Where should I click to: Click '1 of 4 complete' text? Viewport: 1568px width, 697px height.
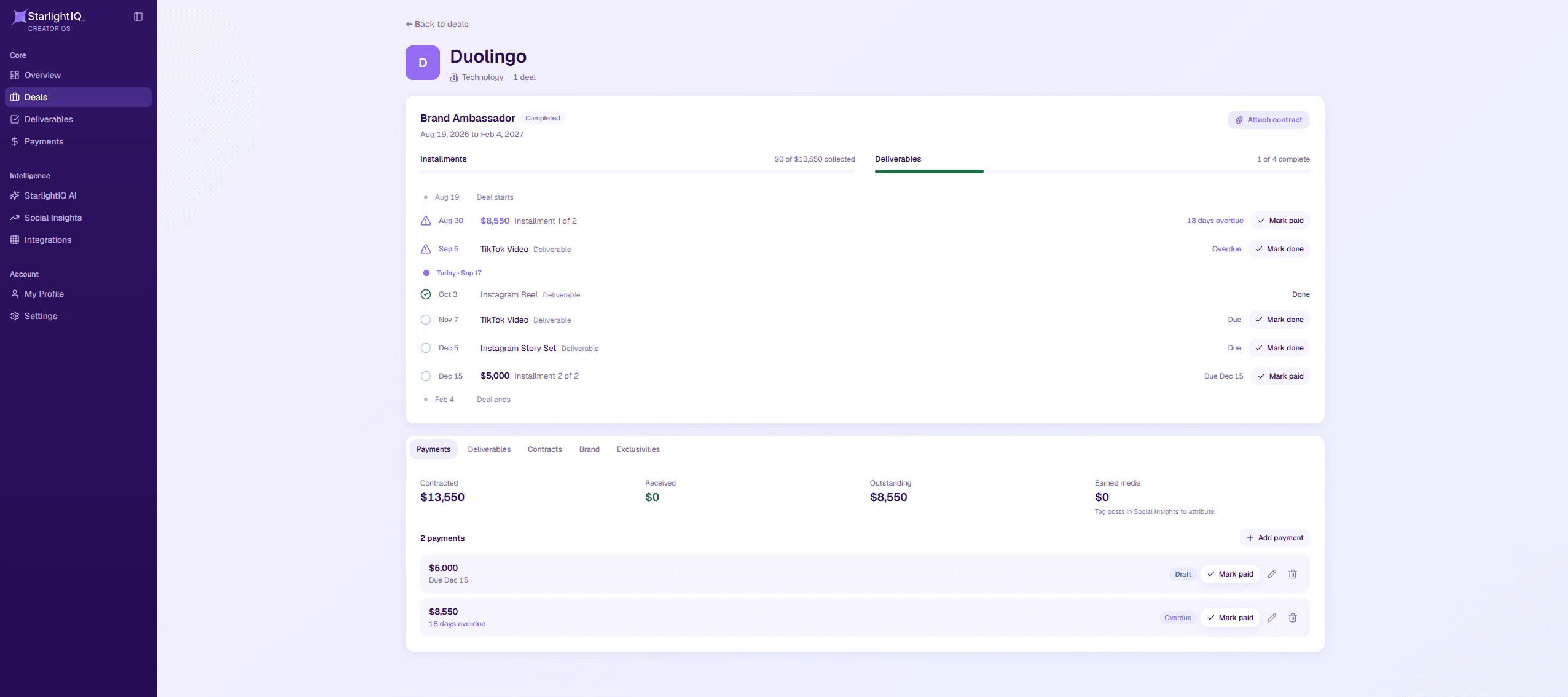(x=1283, y=159)
